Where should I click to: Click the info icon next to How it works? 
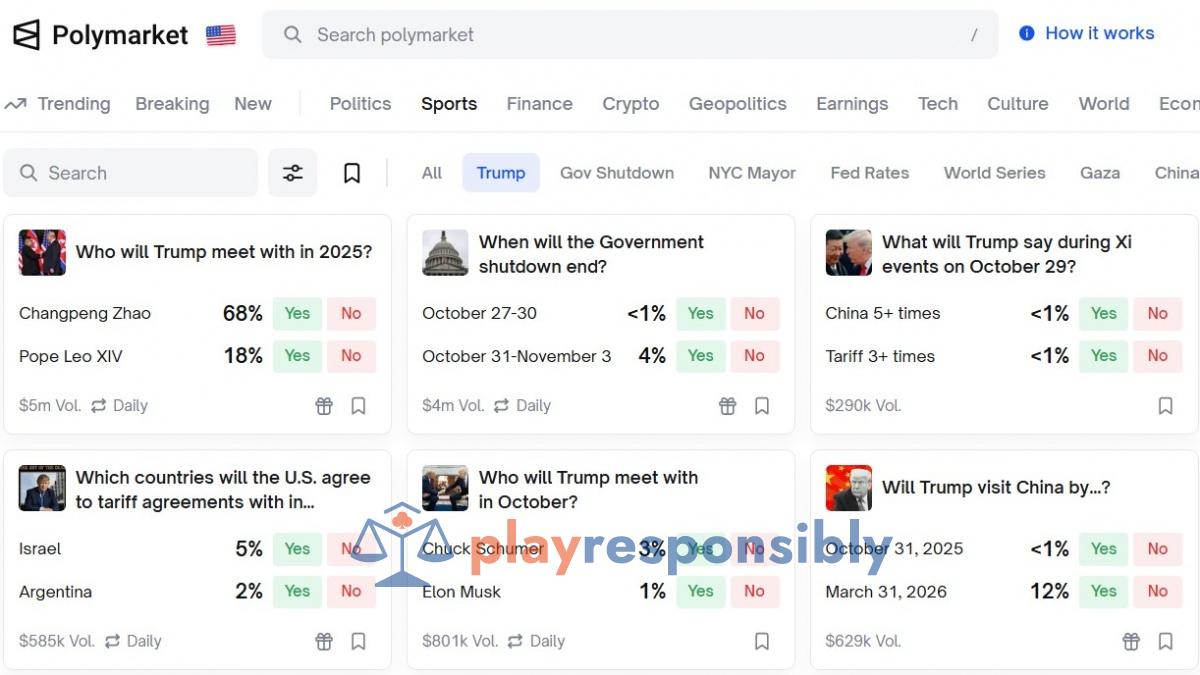(x=1027, y=33)
